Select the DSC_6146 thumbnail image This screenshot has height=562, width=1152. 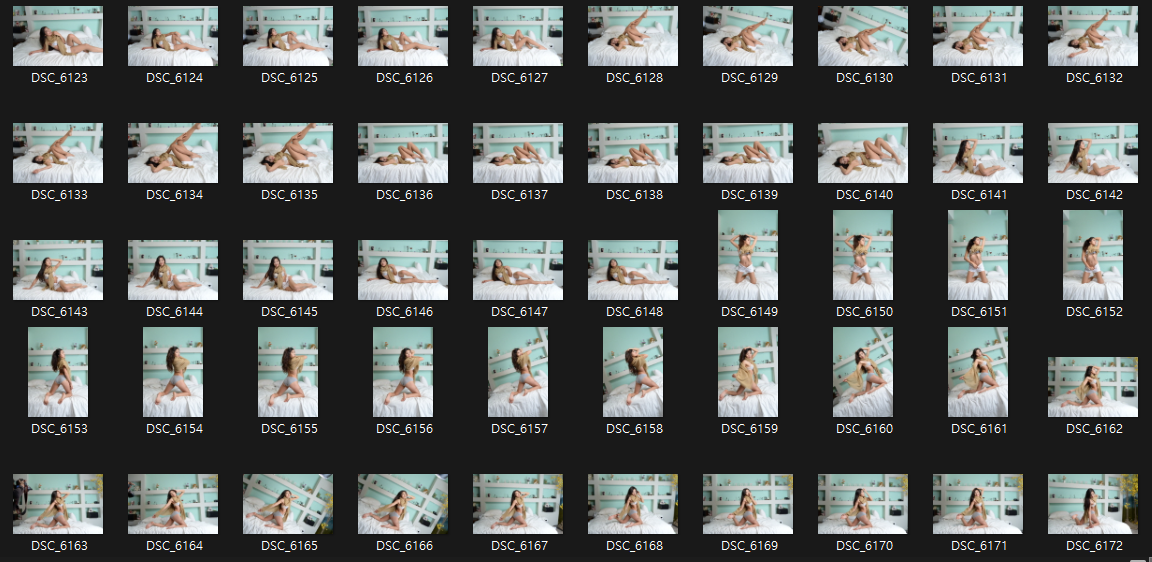[x=403, y=270]
